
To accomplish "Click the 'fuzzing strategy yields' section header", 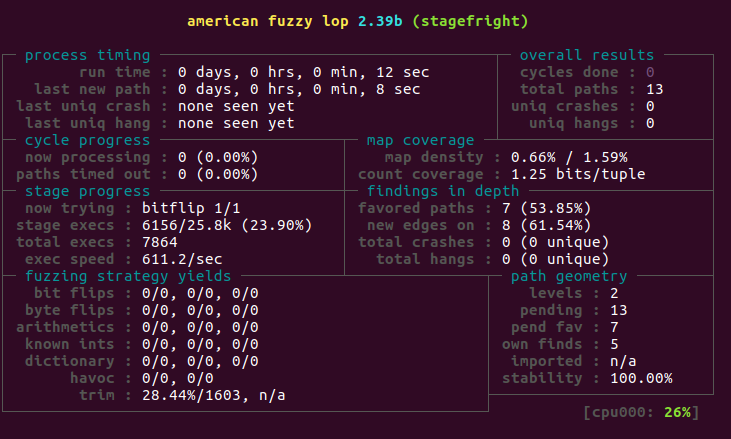I will tap(128, 276).
